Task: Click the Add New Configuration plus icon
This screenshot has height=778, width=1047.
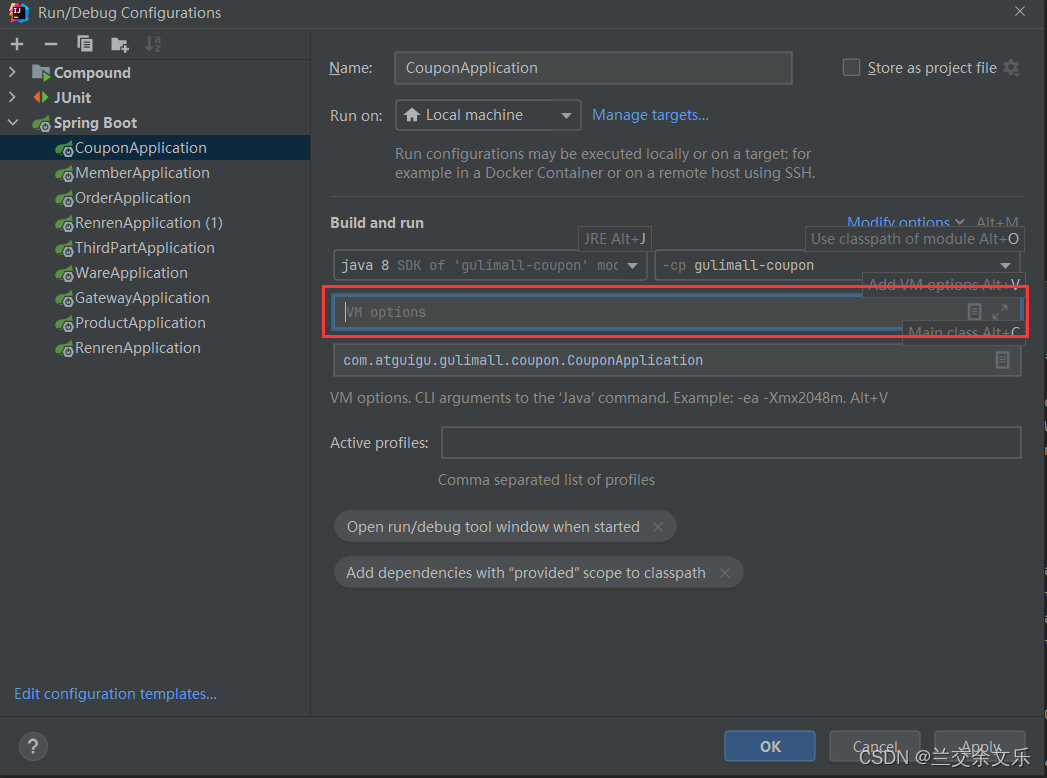Action: coord(17,44)
